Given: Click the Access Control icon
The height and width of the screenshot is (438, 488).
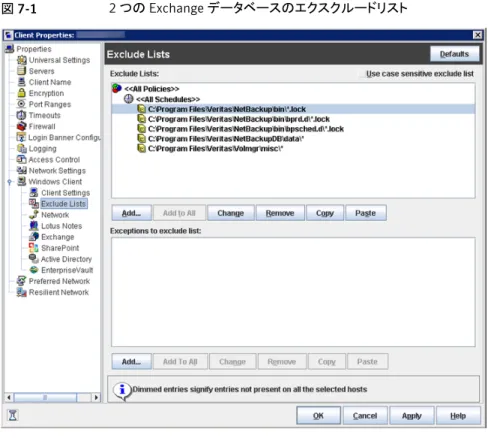Looking at the screenshot, I should coord(22,159).
